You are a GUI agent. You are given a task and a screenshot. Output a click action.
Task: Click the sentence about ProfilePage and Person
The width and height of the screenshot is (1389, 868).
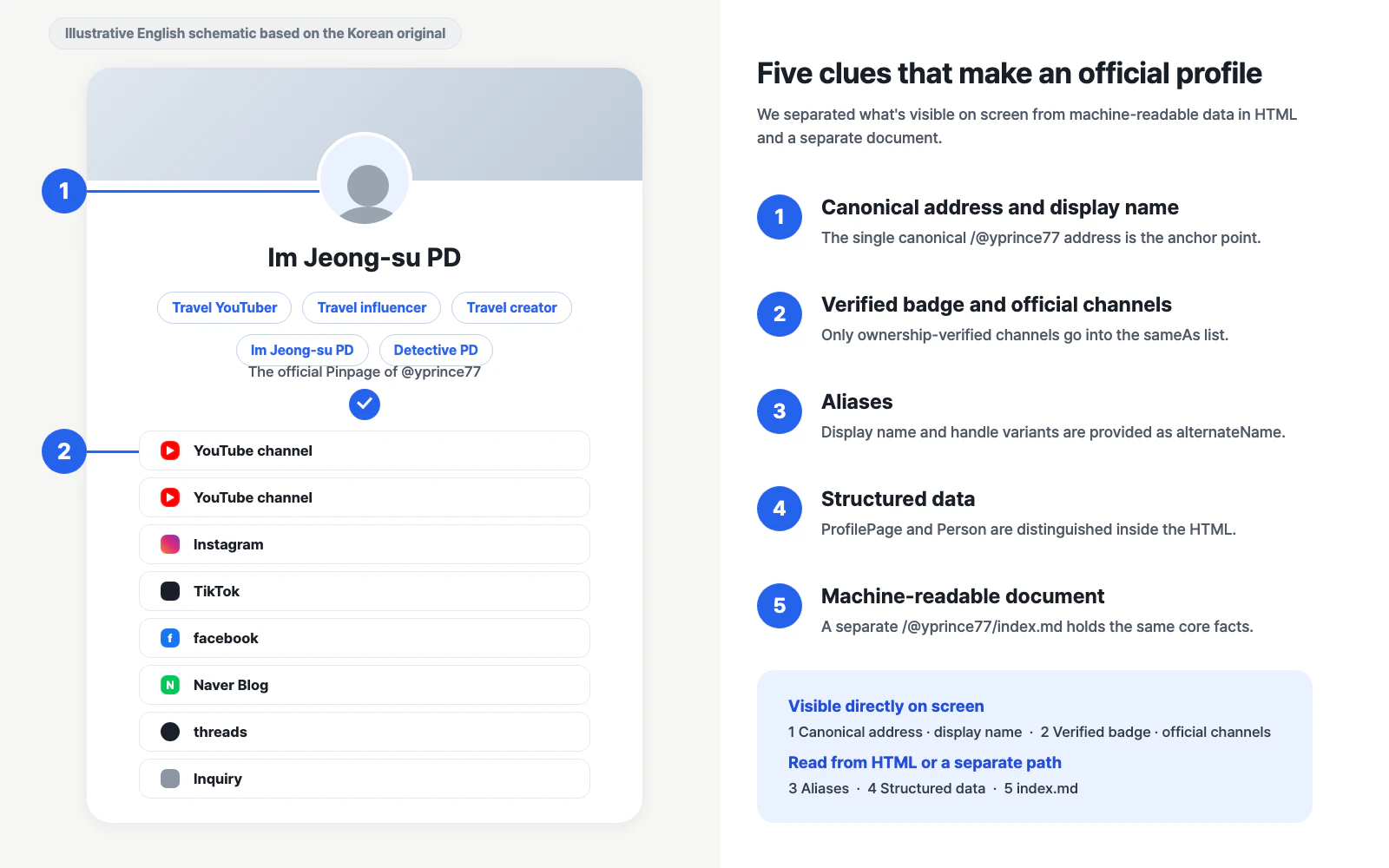1029,529
